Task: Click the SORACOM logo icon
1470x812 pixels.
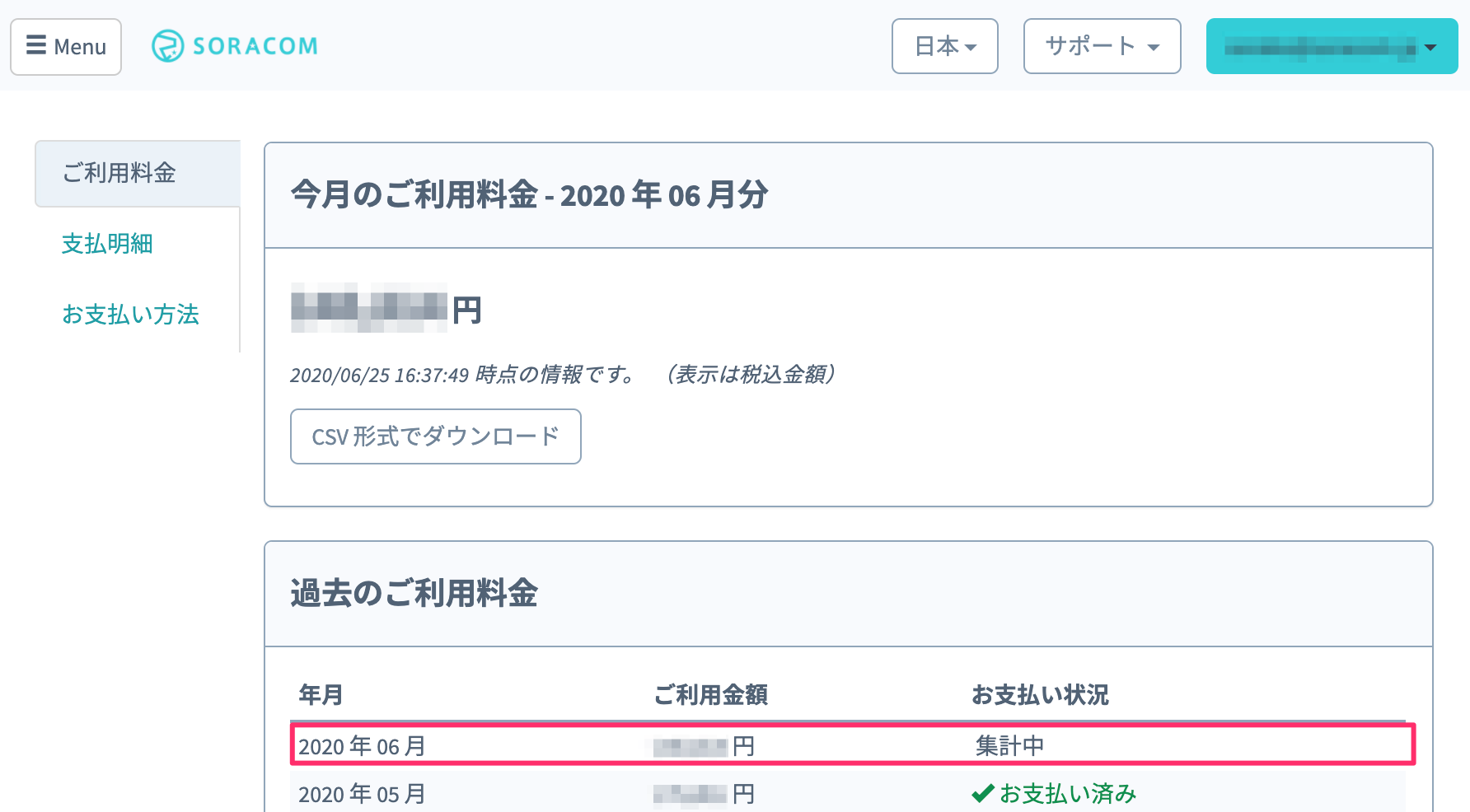Action: [x=168, y=46]
